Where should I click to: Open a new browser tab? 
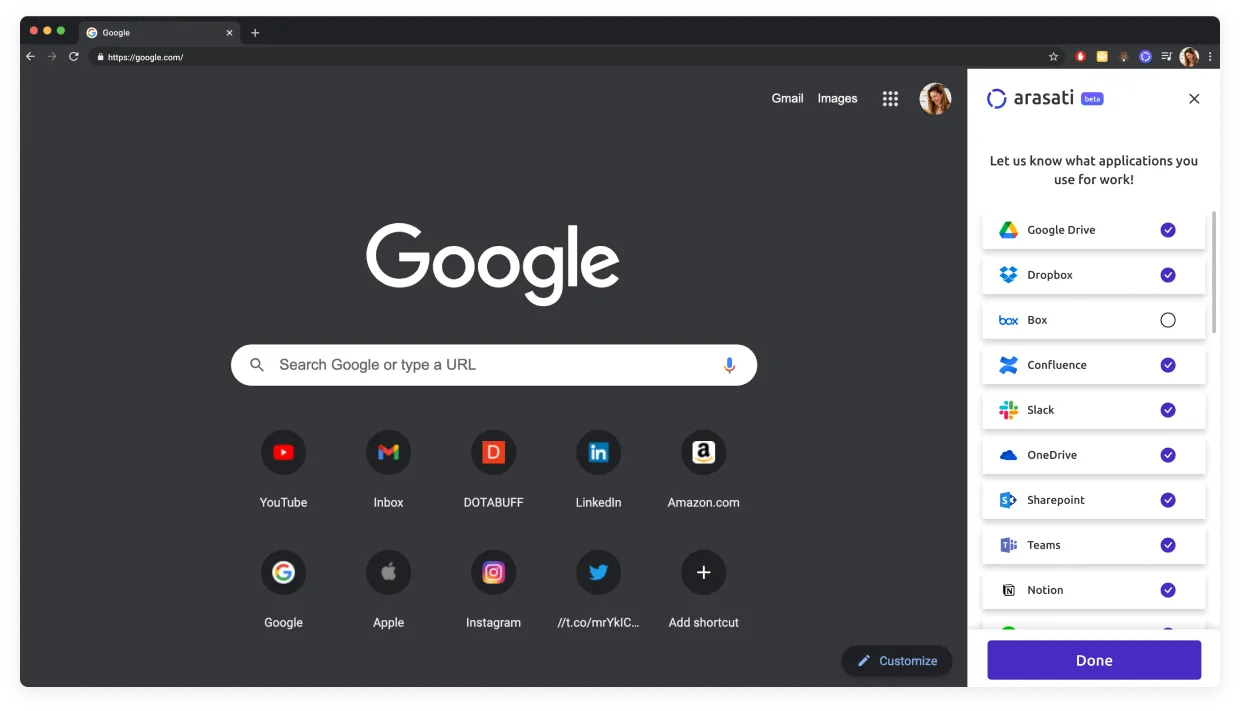[255, 33]
